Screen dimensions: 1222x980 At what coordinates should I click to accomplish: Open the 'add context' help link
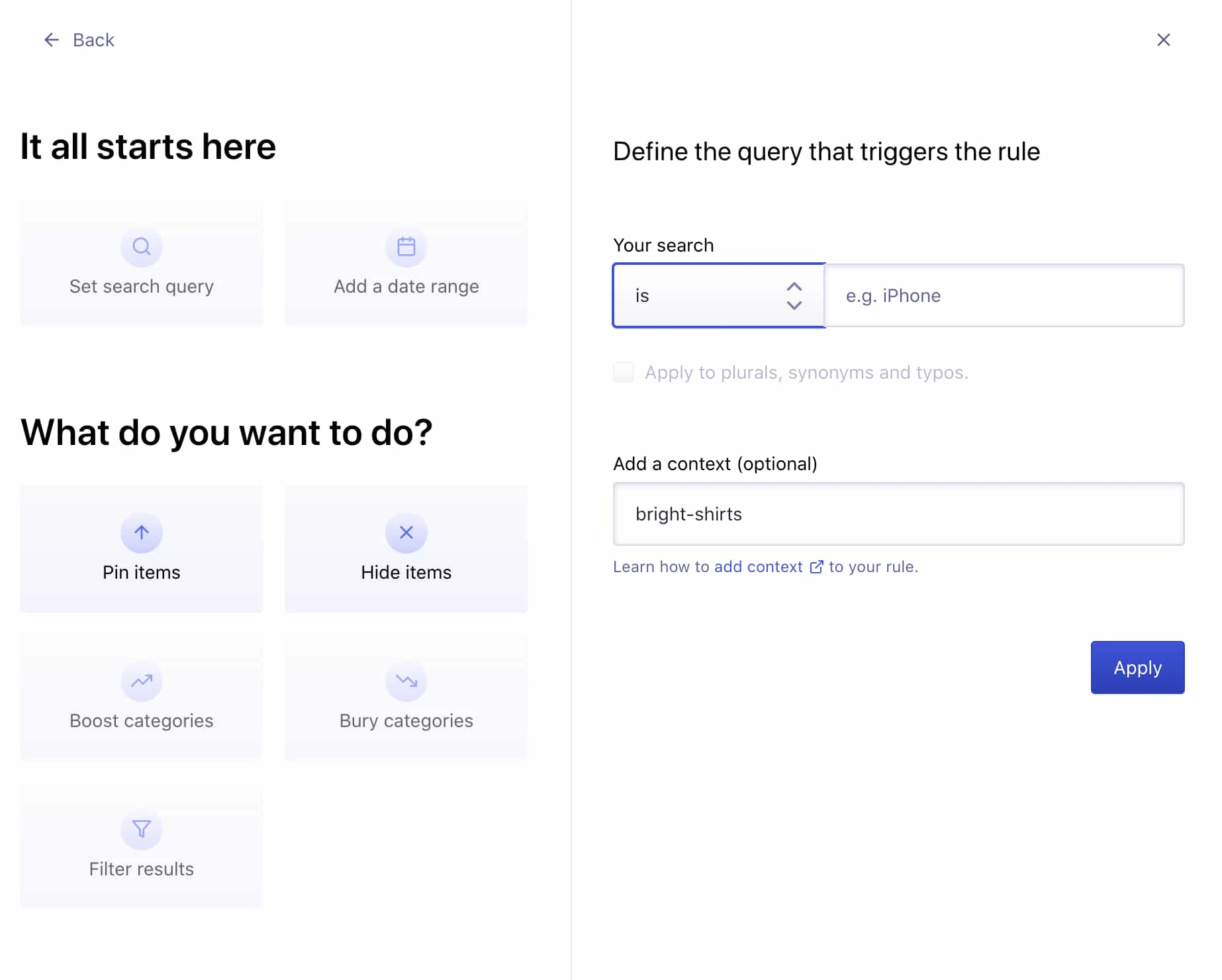pos(757,567)
